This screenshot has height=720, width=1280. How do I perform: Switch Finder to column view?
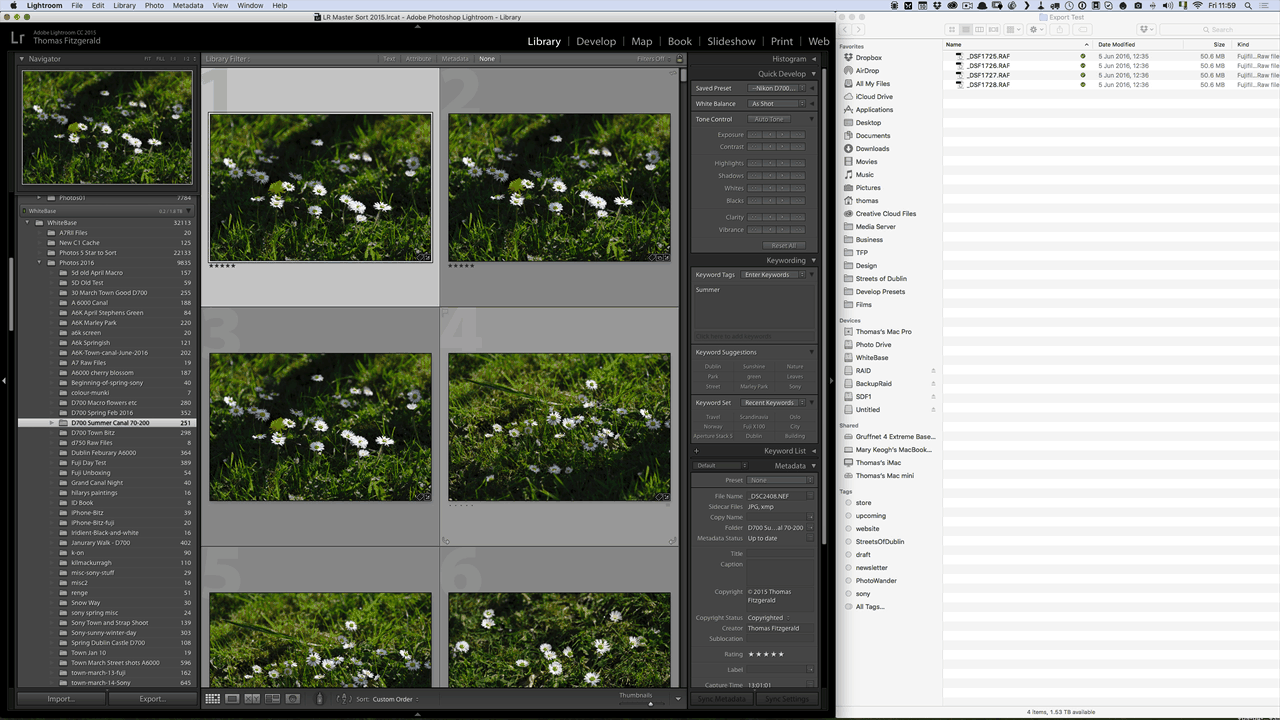tap(979, 29)
